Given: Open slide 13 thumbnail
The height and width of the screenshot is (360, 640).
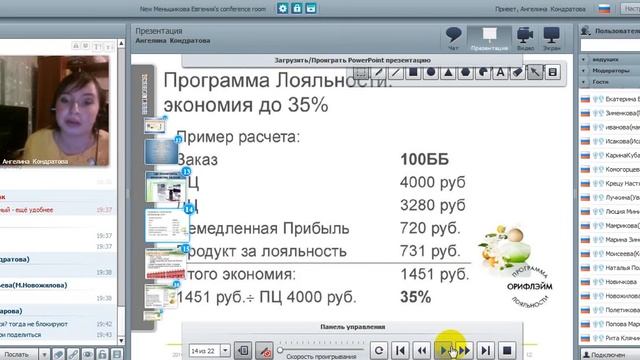Looking at the screenshot, I should 165,187.
